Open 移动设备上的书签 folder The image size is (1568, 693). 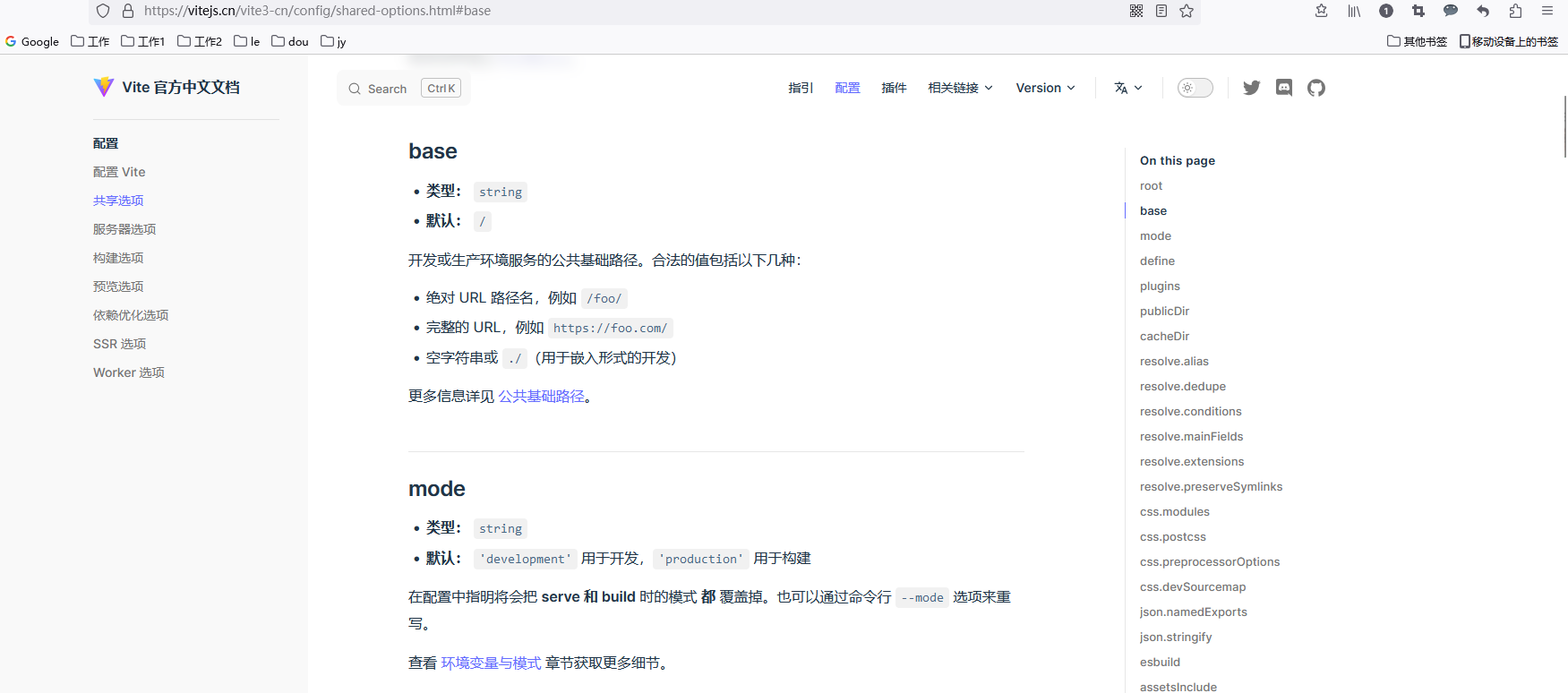point(1509,41)
